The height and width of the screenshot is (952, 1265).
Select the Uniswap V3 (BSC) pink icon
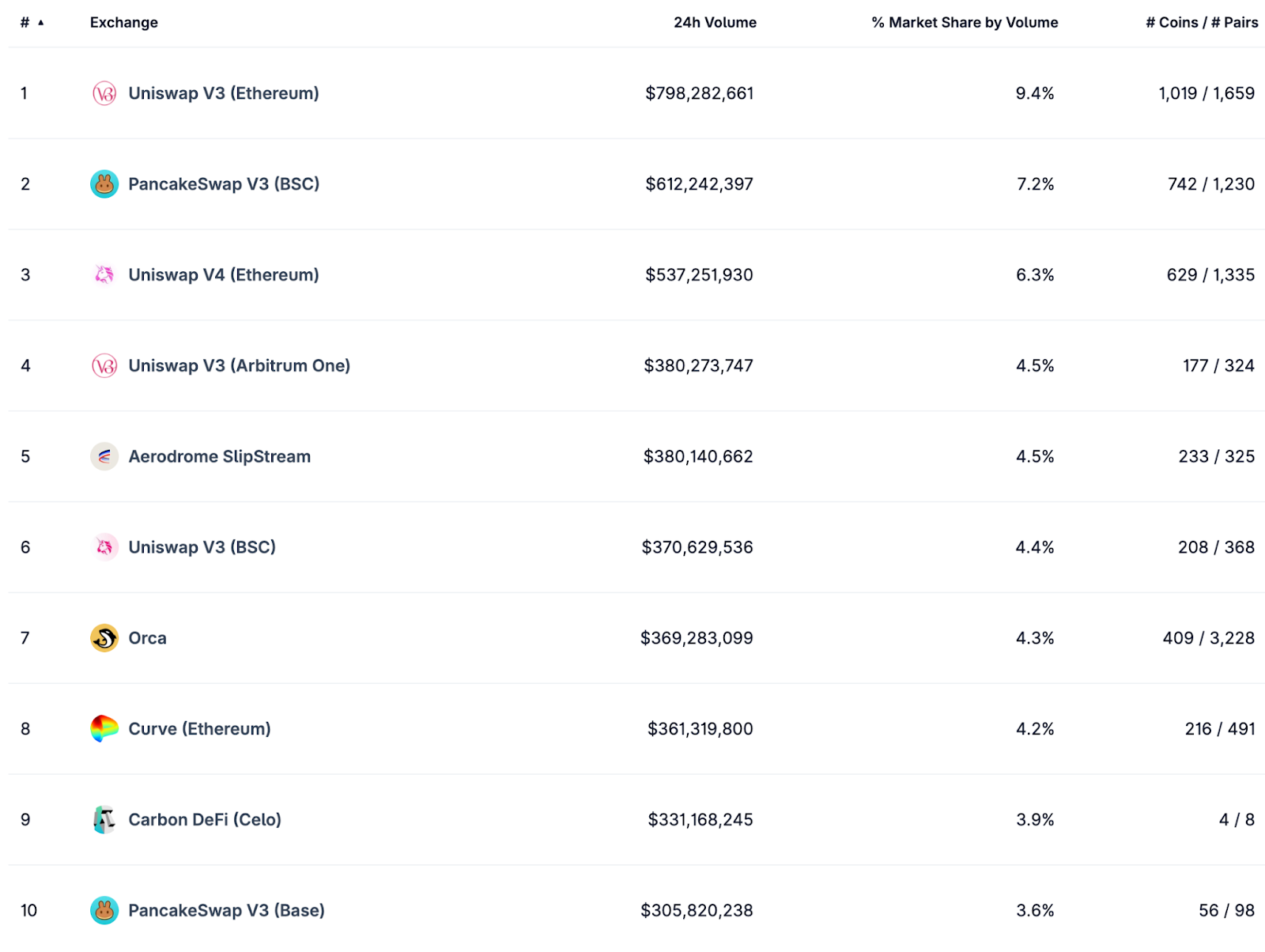(x=104, y=546)
